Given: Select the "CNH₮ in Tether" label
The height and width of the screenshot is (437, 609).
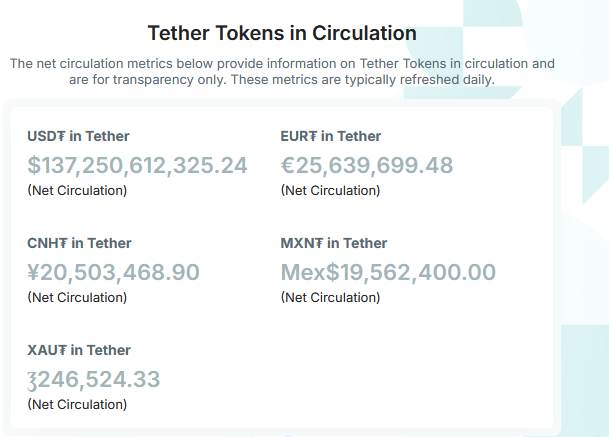Looking at the screenshot, I should coord(79,243).
